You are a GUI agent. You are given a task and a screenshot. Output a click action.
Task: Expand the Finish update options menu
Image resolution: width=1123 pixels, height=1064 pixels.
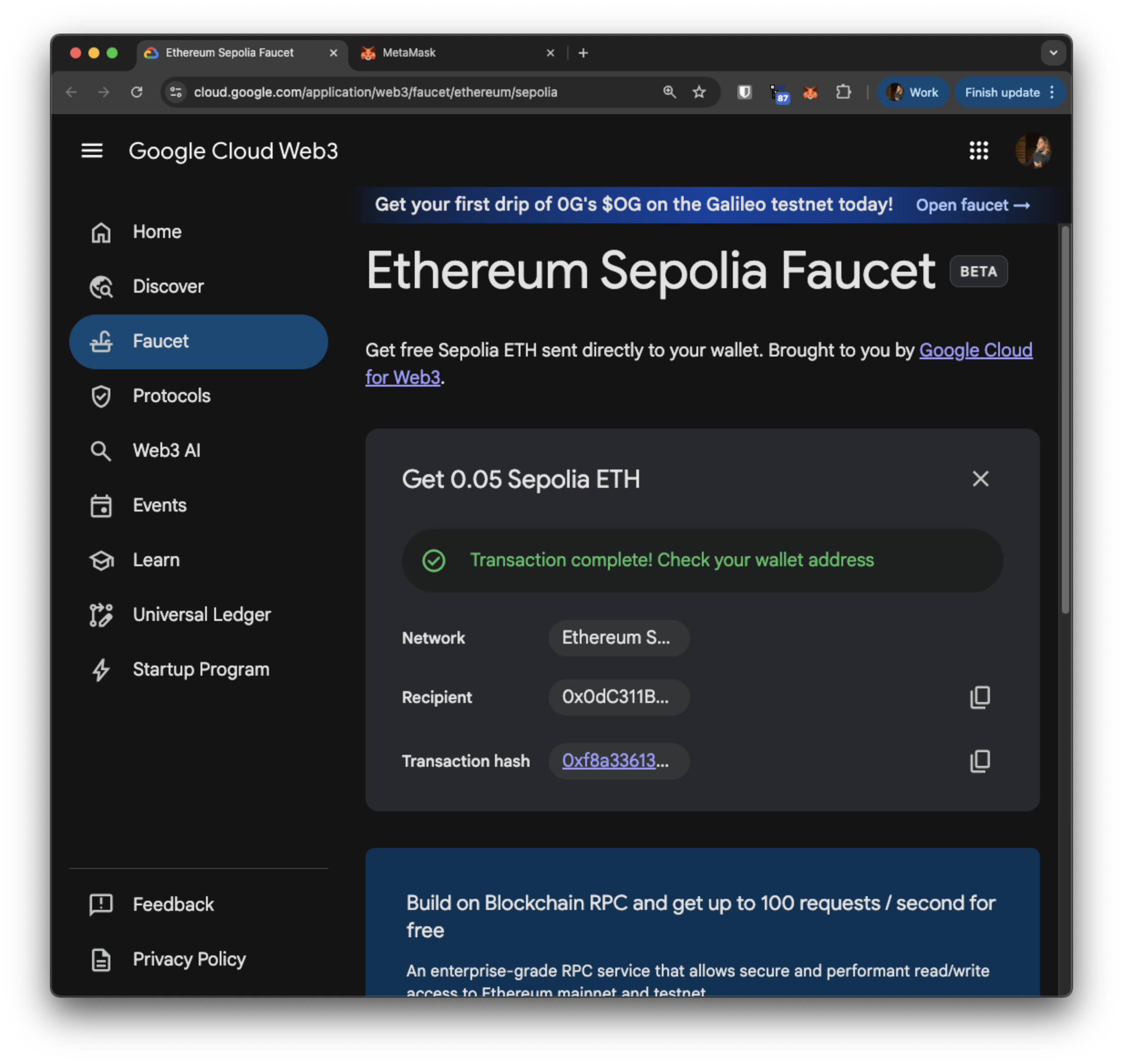coord(1052,92)
